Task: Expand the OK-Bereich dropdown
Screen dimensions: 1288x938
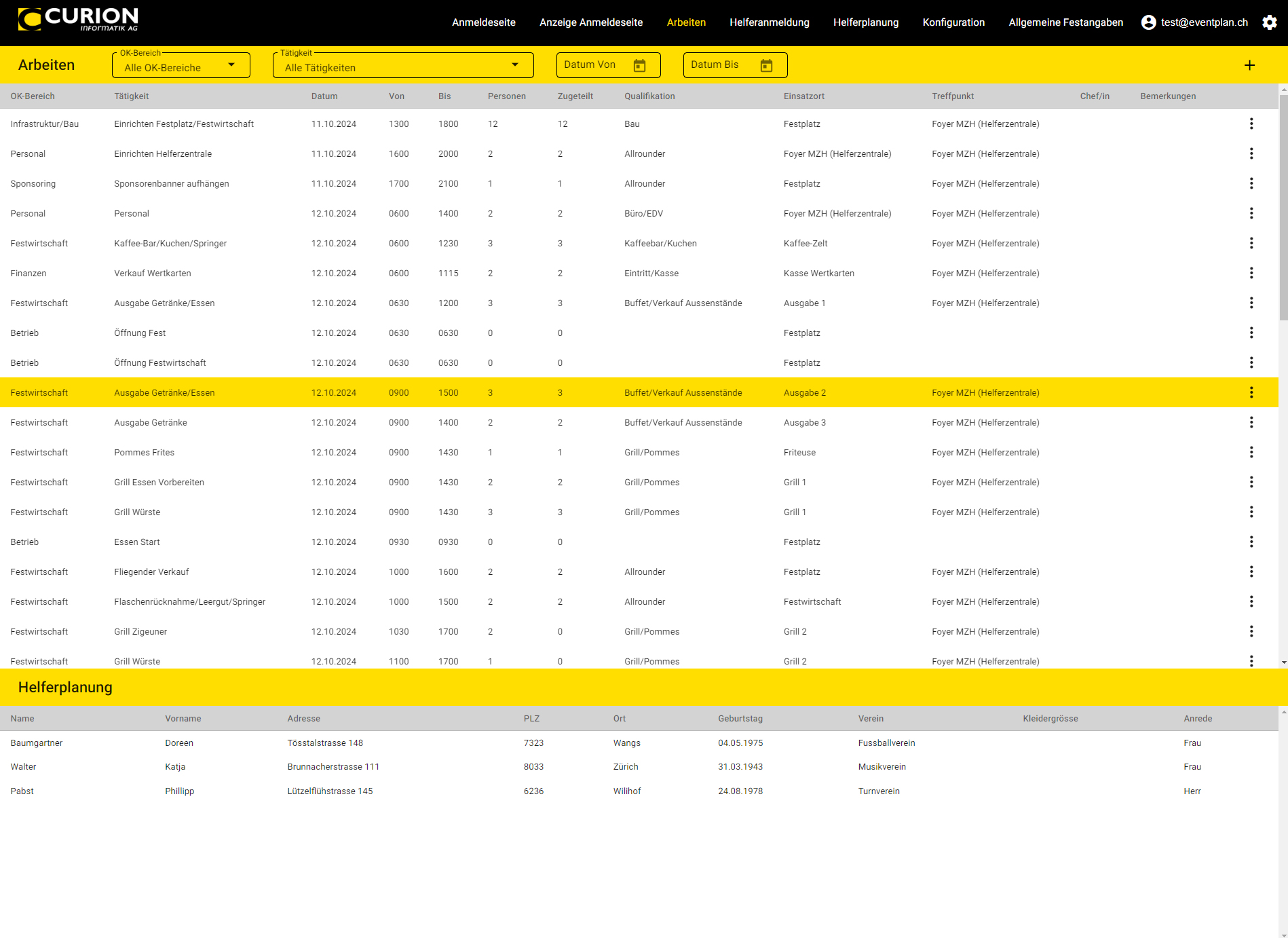Action: pyautogui.click(x=181, y=65)
